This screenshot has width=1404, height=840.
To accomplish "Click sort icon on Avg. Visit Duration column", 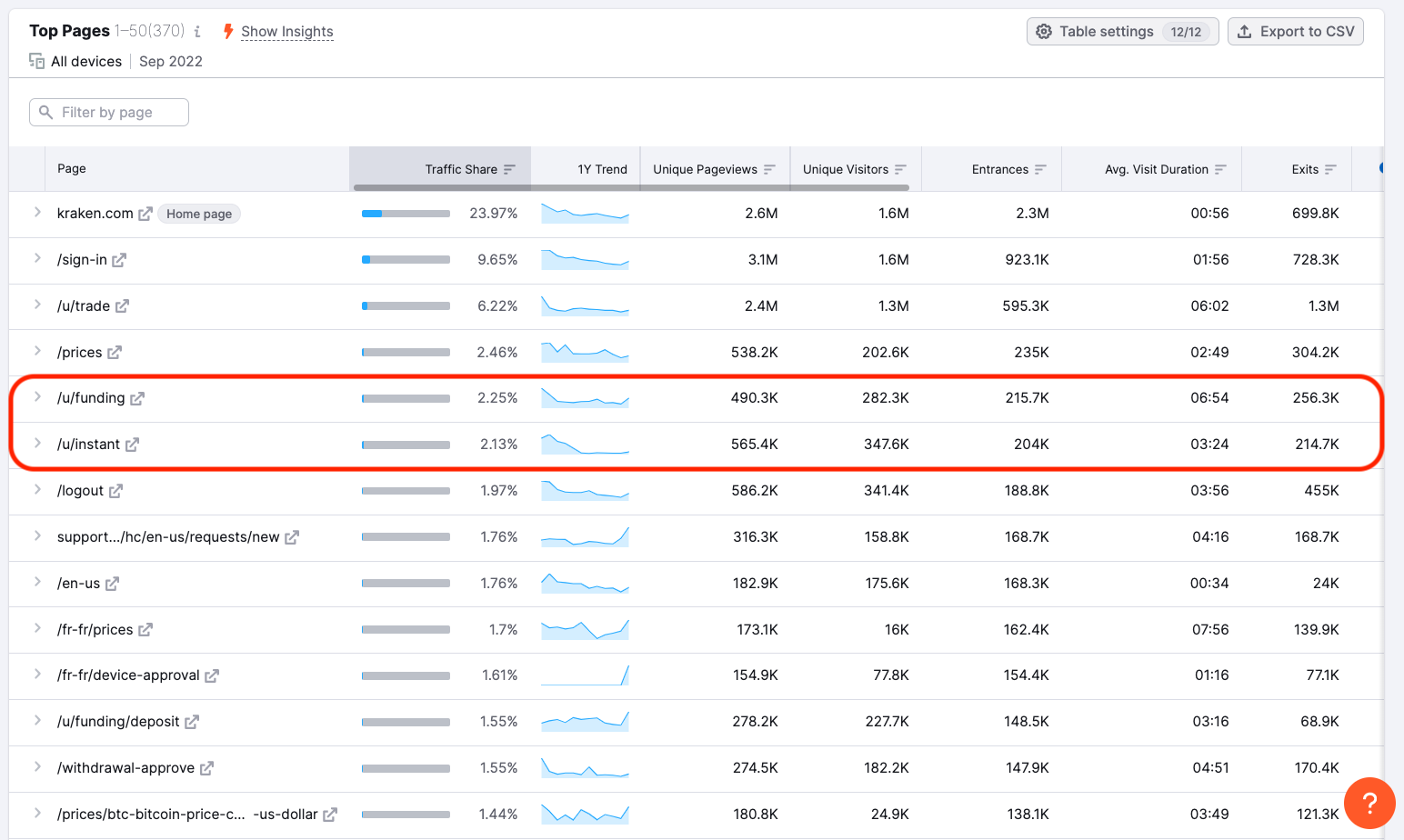I will (x=1220, y=169).
